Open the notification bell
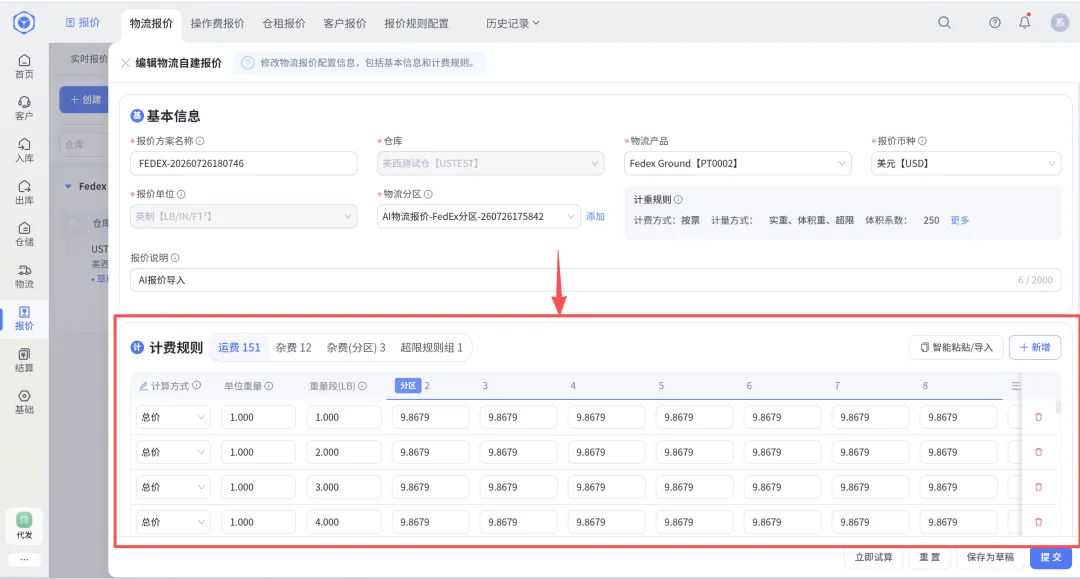 [x=1025, y=22]
